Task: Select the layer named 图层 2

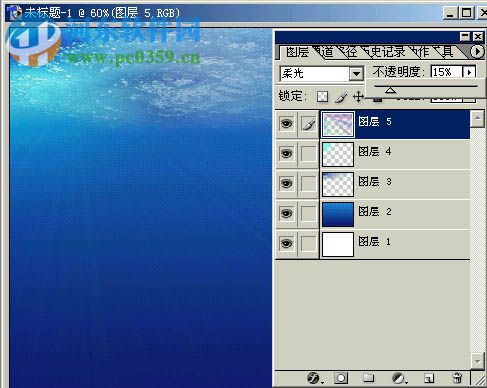Action: [x=375, y=212]
